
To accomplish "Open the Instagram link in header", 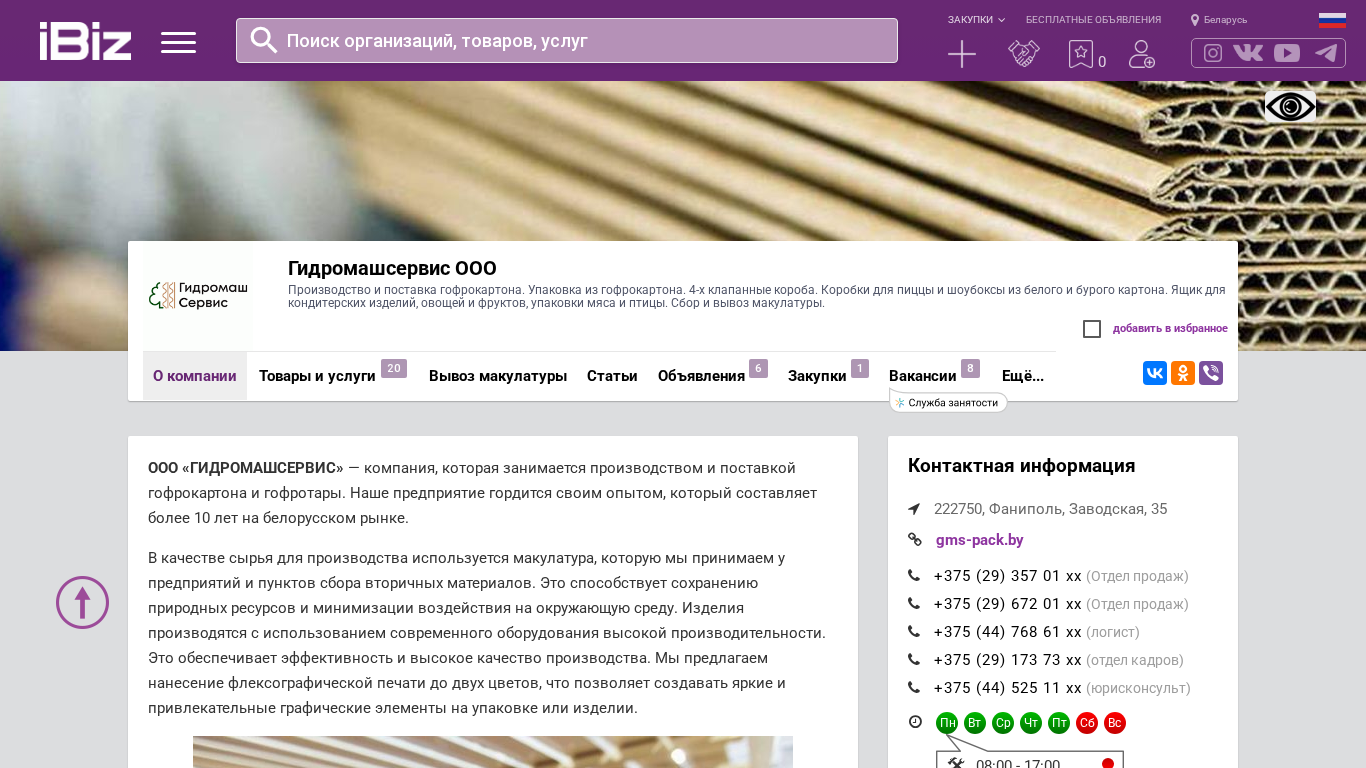I will (x=1213, y=53).
